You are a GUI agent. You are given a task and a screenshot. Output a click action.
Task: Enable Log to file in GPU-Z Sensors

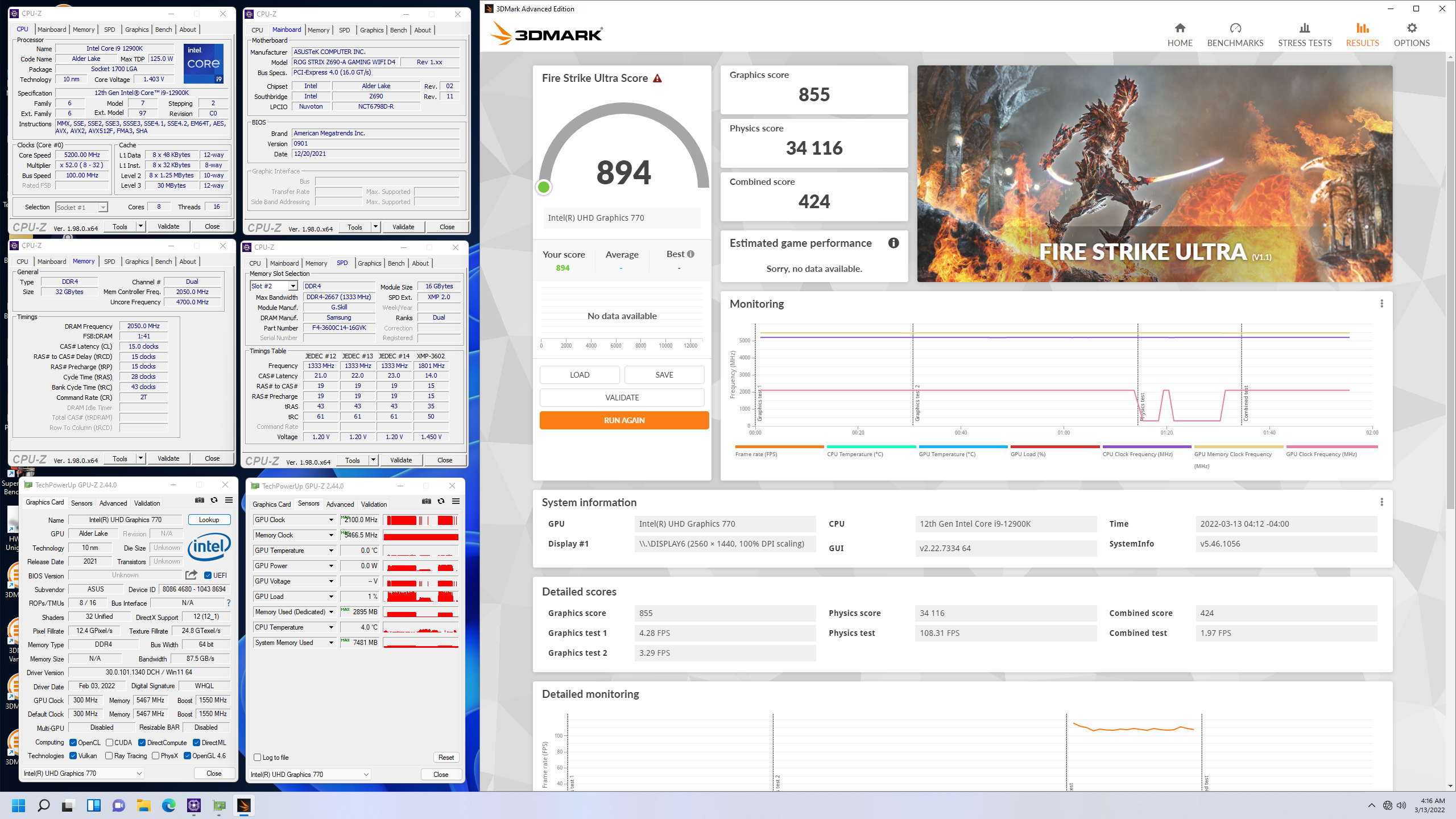tap(257, 758)
